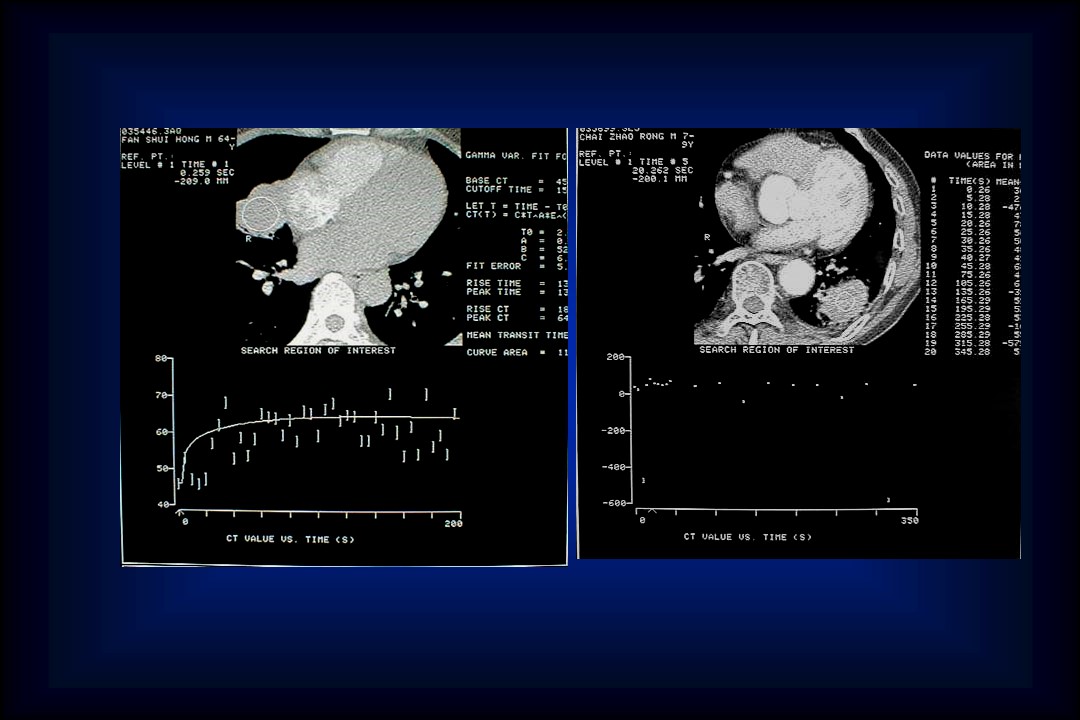Image resolution: width=1080 pixels, height=720 pixels.
Task: Click the fitted gamma curve in left graph
Action: pos(330,418)
